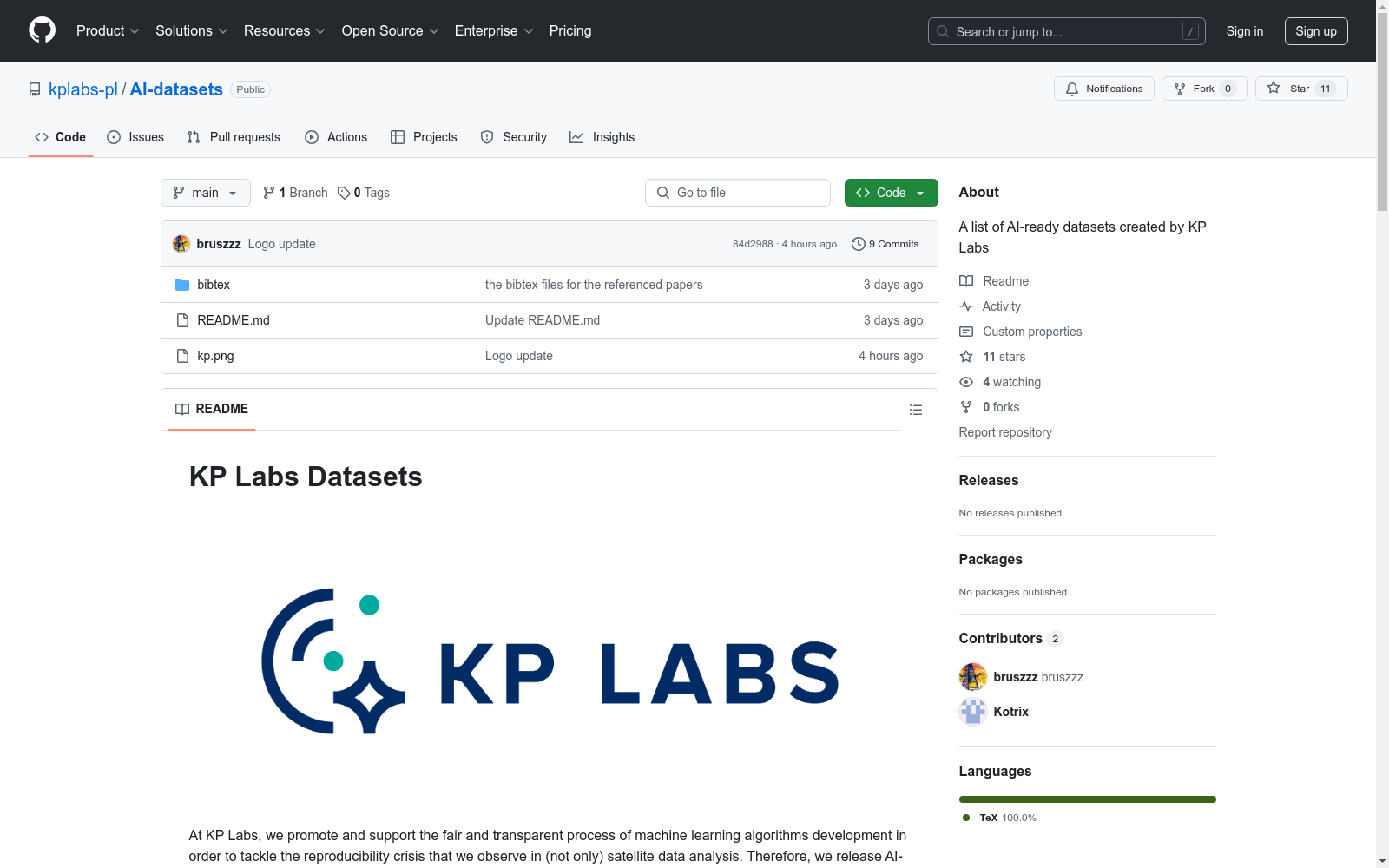The image size is (1389, 868).
Task: Click the KP Labs logo image
Action: pos(550,661)
